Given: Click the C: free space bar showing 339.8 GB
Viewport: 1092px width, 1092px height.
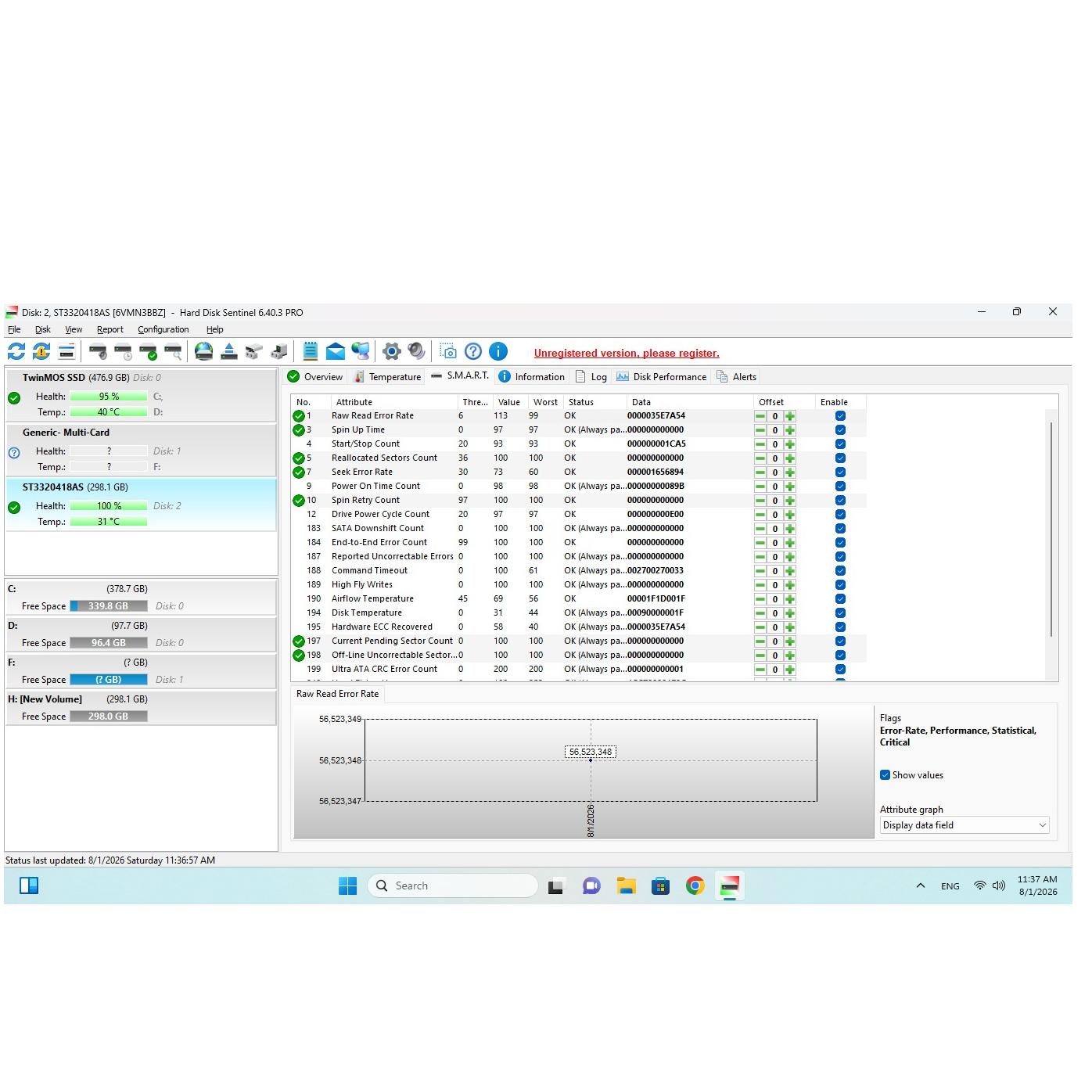Looking at the screenshot, I should pyautogui.click(x=109, y=606).
